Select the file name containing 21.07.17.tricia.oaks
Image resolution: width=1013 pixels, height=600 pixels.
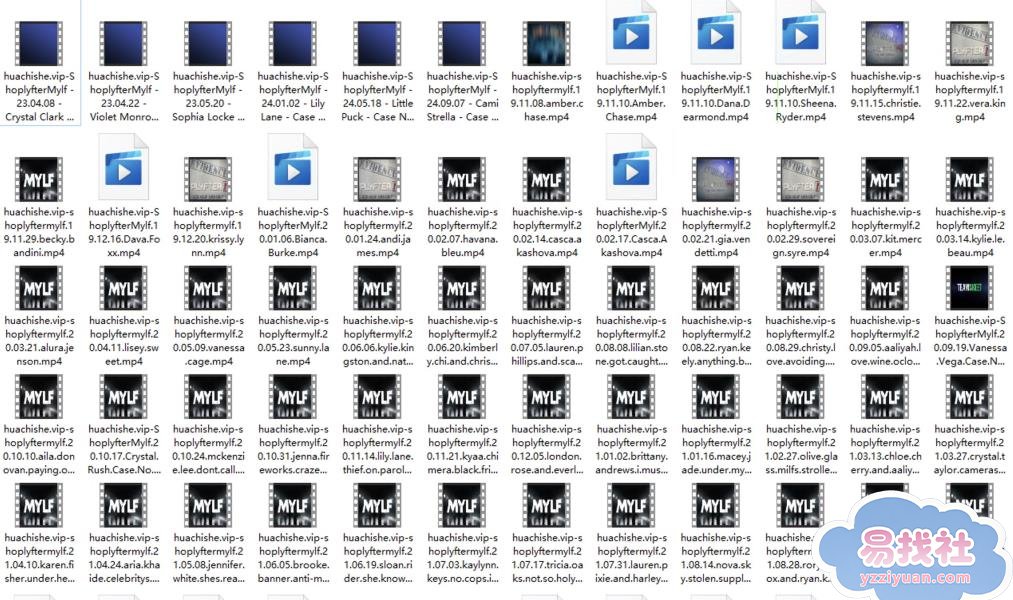pyautogui.click(x=547, y=557)
